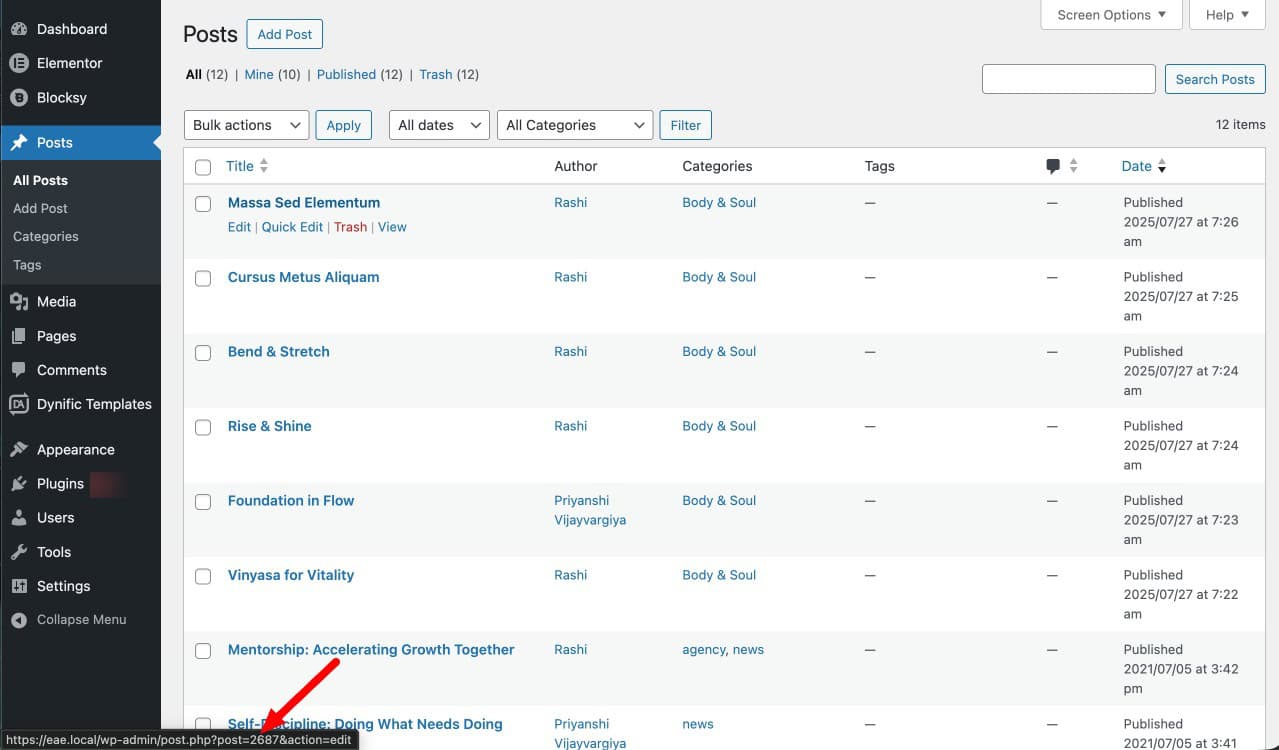
Task: Click Edit link under Massa Sed Elementum
Action: coord(239,227)
